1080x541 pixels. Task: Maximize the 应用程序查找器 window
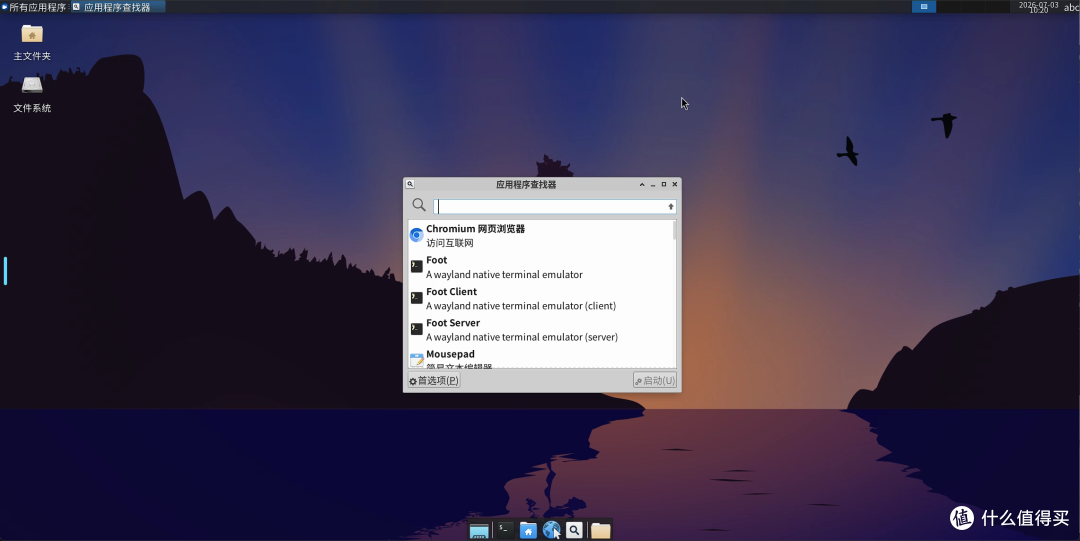pyautogui.click(x=664, y=185)
